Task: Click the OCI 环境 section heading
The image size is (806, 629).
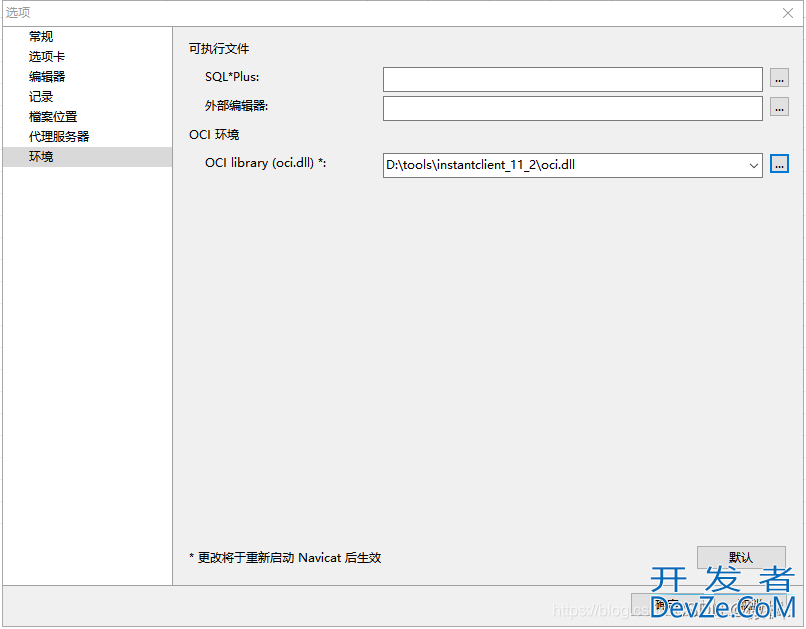Action: [214, 135]
